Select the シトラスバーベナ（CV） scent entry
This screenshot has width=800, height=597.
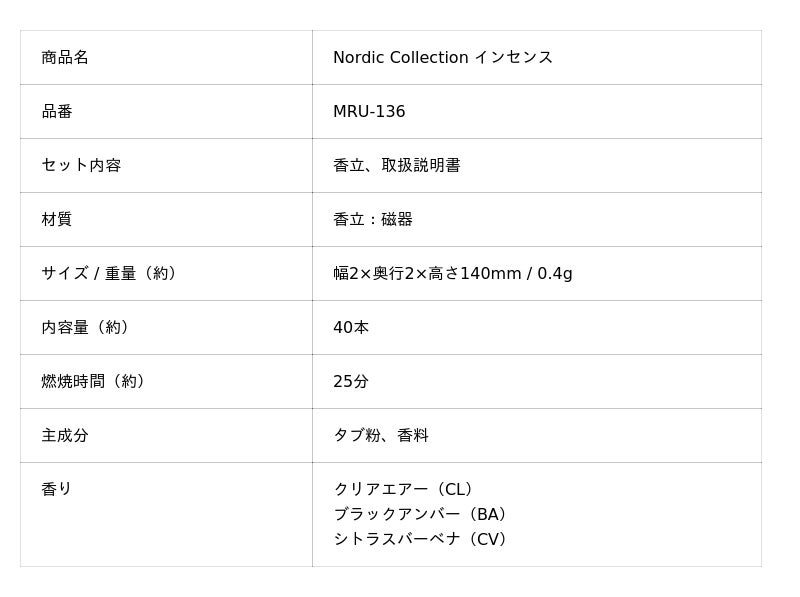423,540
